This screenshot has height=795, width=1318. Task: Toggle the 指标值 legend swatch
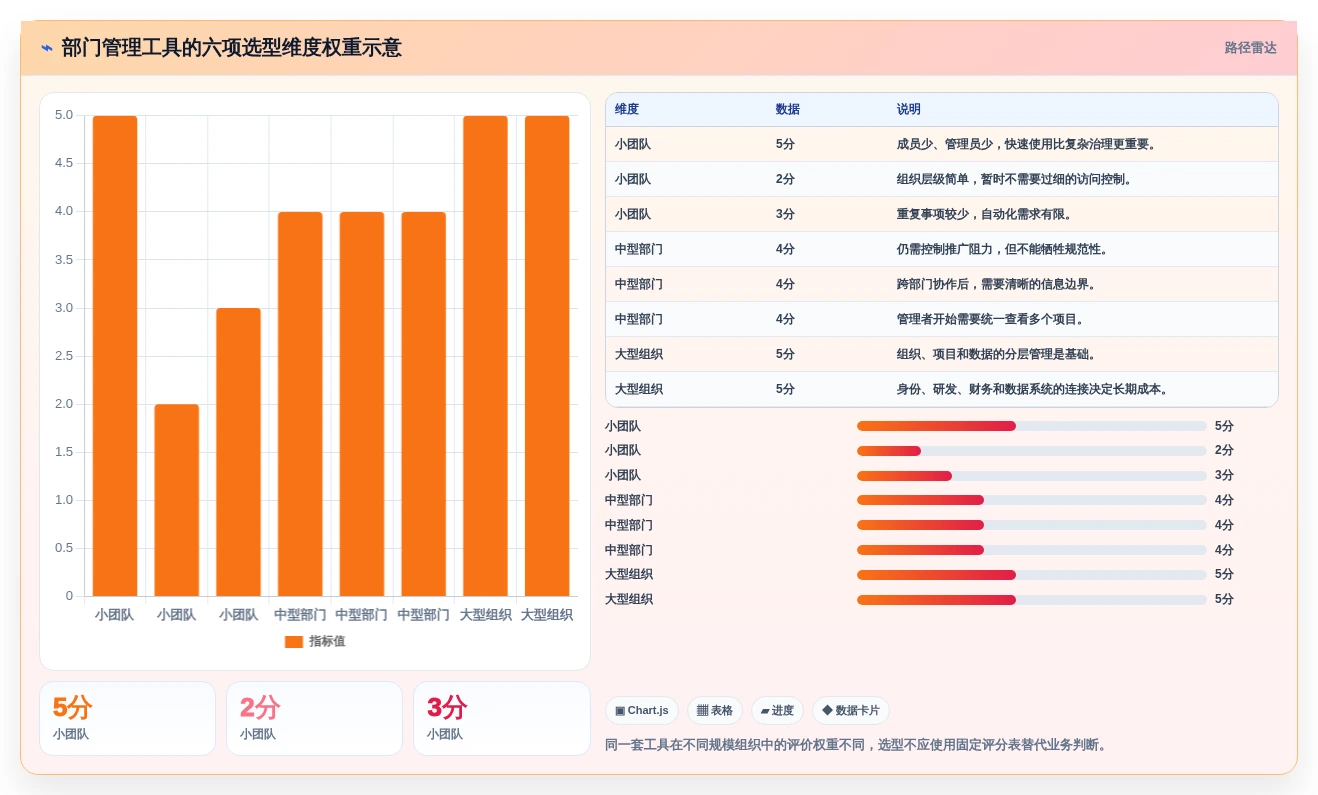tap(294, 642)
